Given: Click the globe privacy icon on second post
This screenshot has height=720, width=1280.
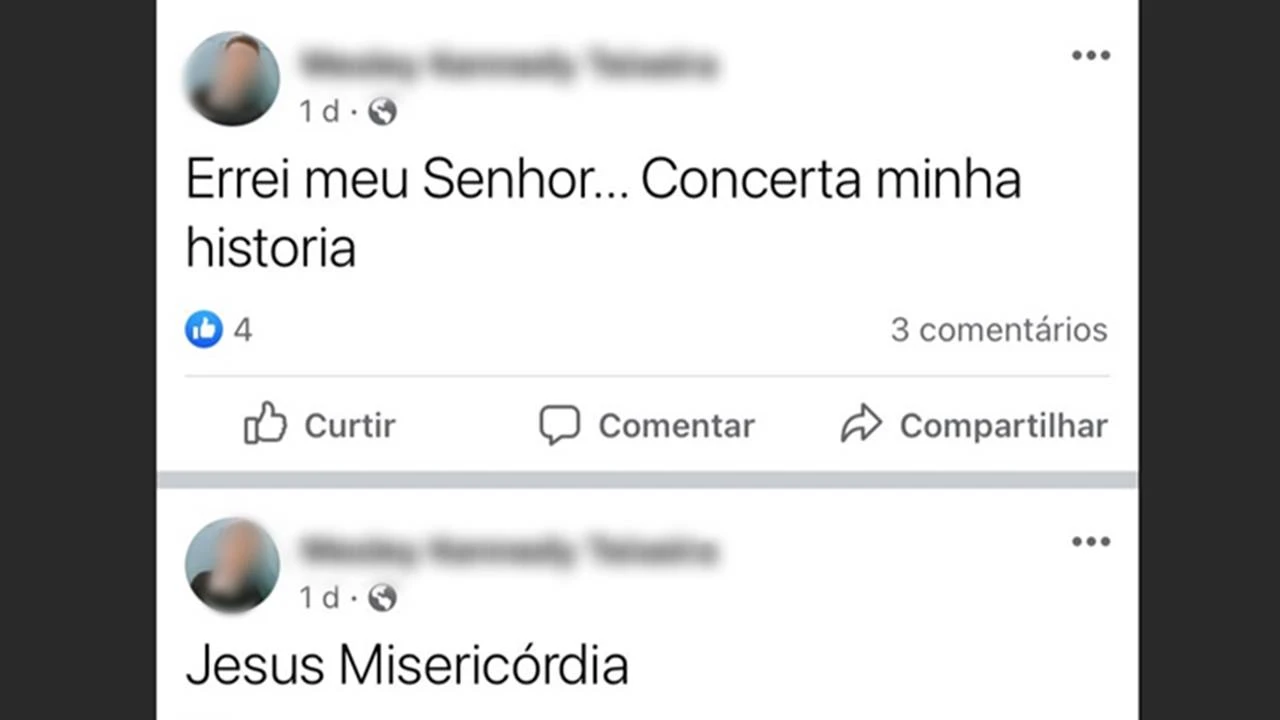Looking at the screenshot, I should pyautogui.click(x=382, y=598).
